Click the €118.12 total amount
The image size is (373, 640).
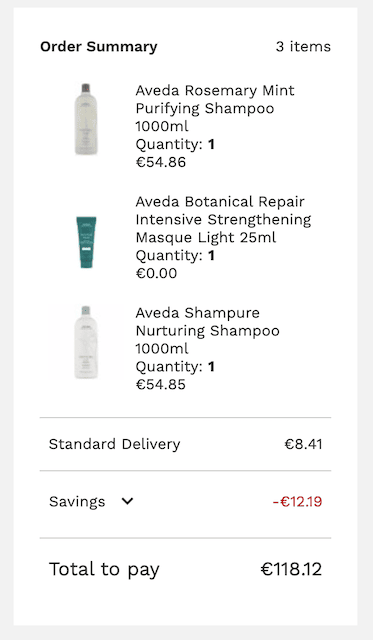291,569
